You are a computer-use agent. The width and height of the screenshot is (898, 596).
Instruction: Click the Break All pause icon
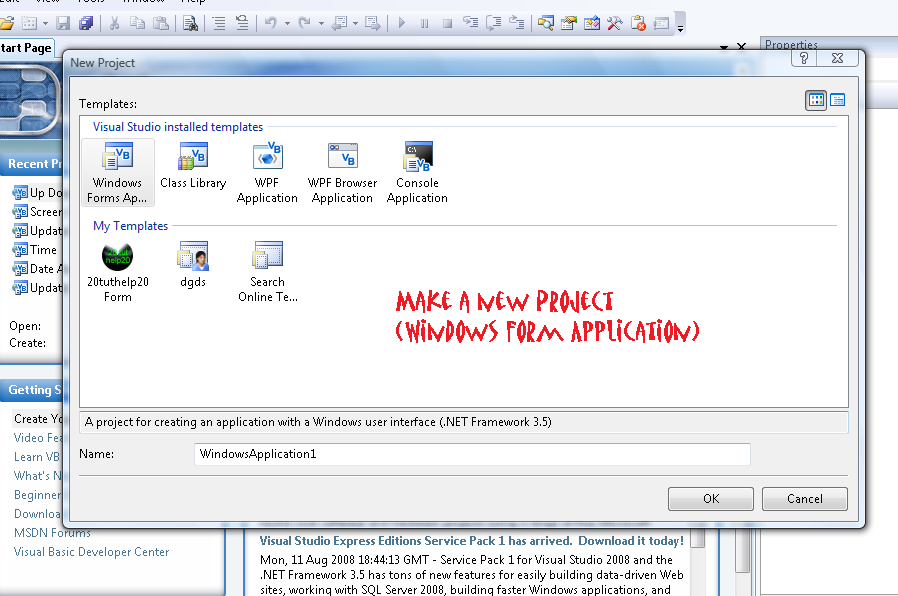pyautogui.click(x=424, y=23)
